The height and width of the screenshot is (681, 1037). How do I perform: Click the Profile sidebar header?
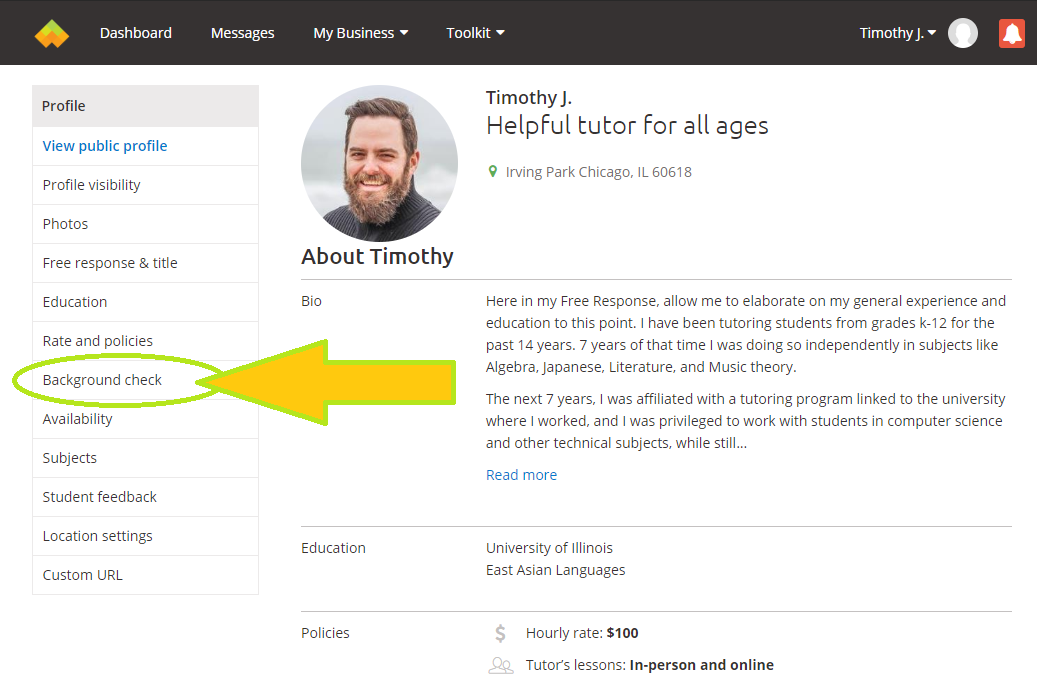(145, 106)
